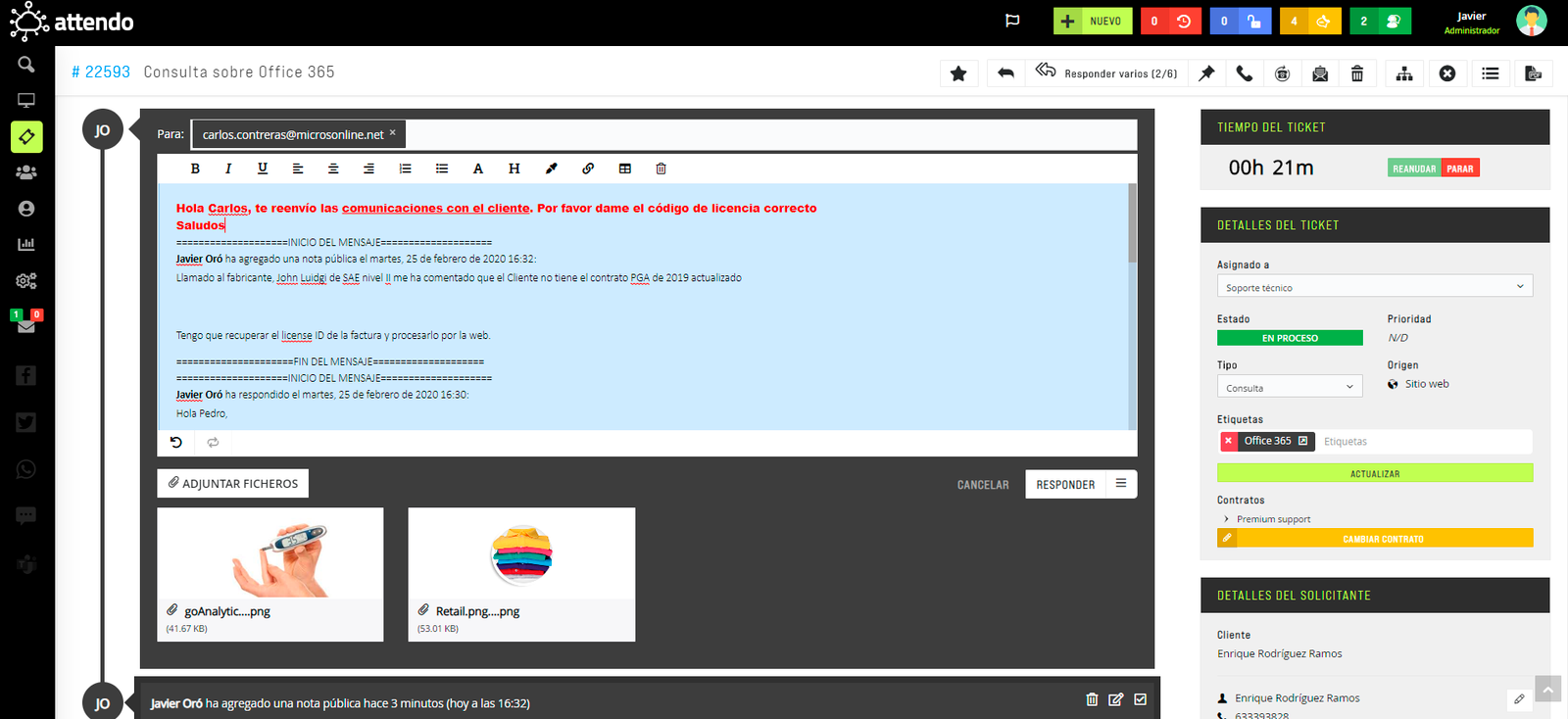
Task: Insert a table in the editor
Action: pos(624,168)
